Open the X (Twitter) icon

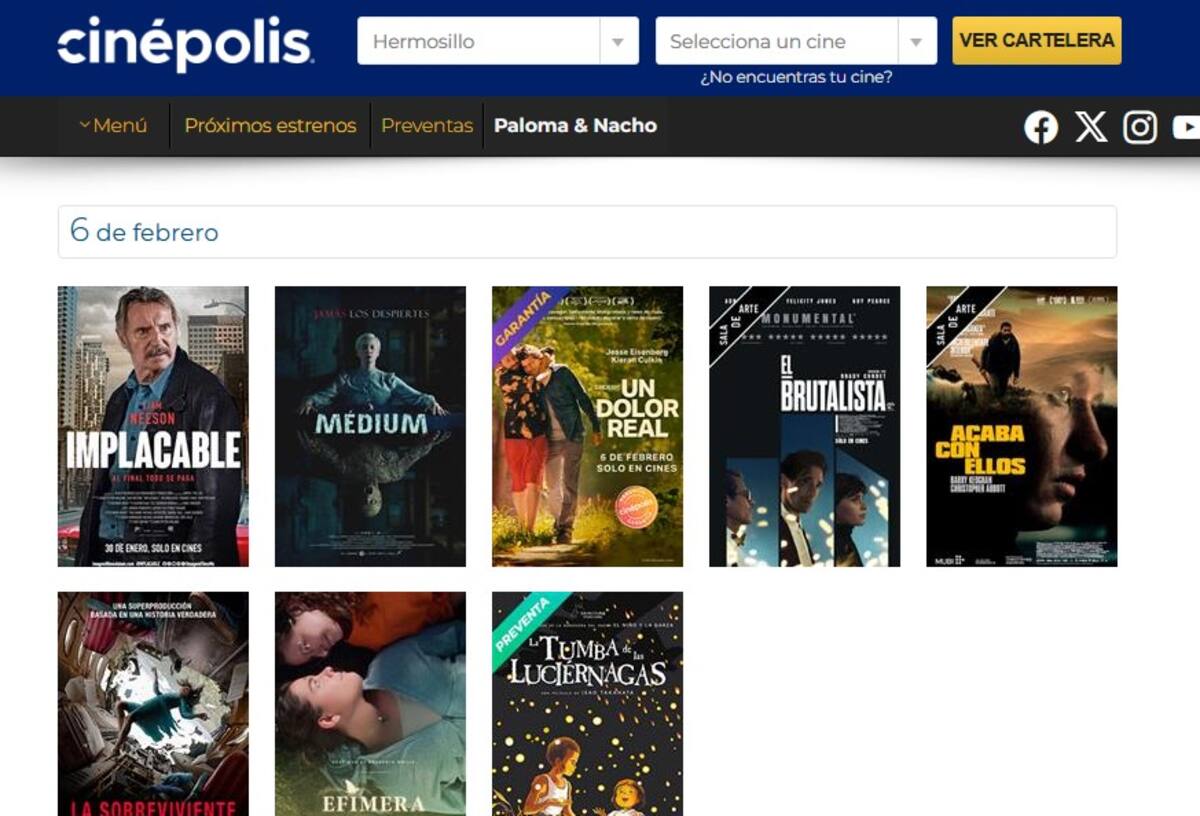tap(1091, 127)
